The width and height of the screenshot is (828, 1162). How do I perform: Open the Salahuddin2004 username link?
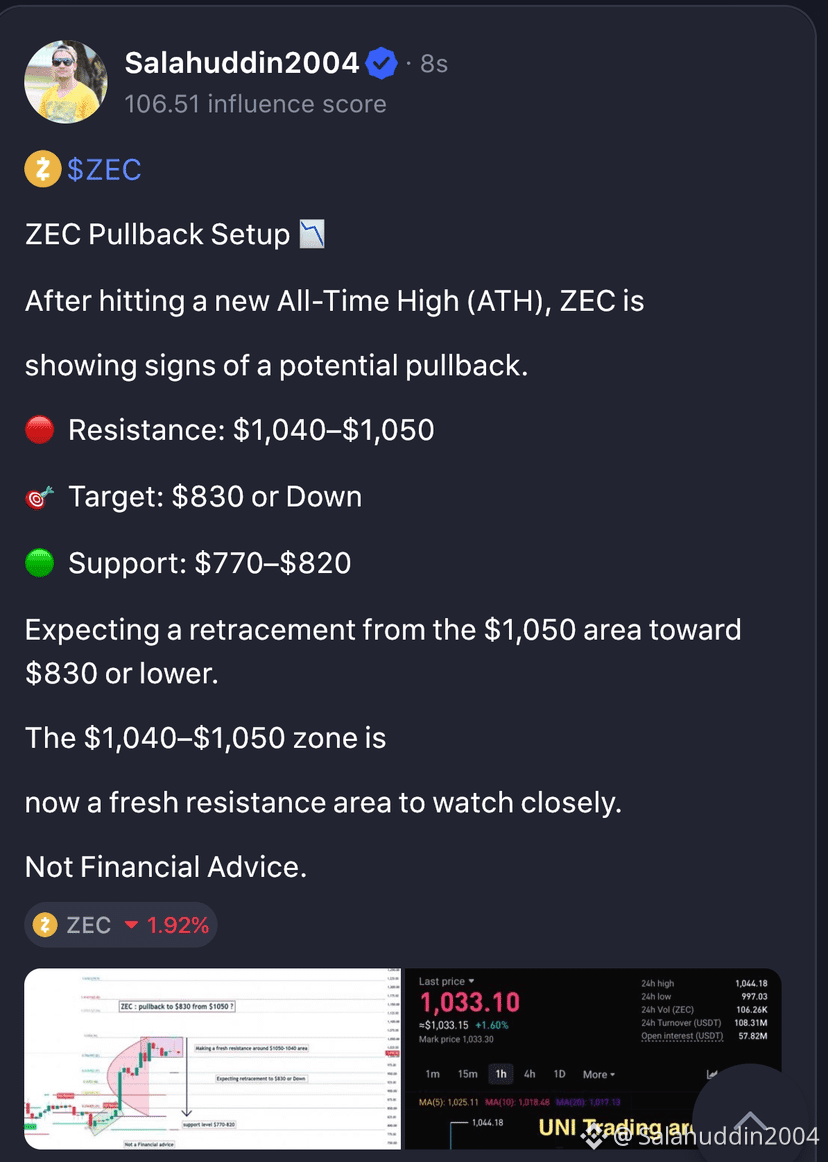pyautogui.click(x=242, y=63)
